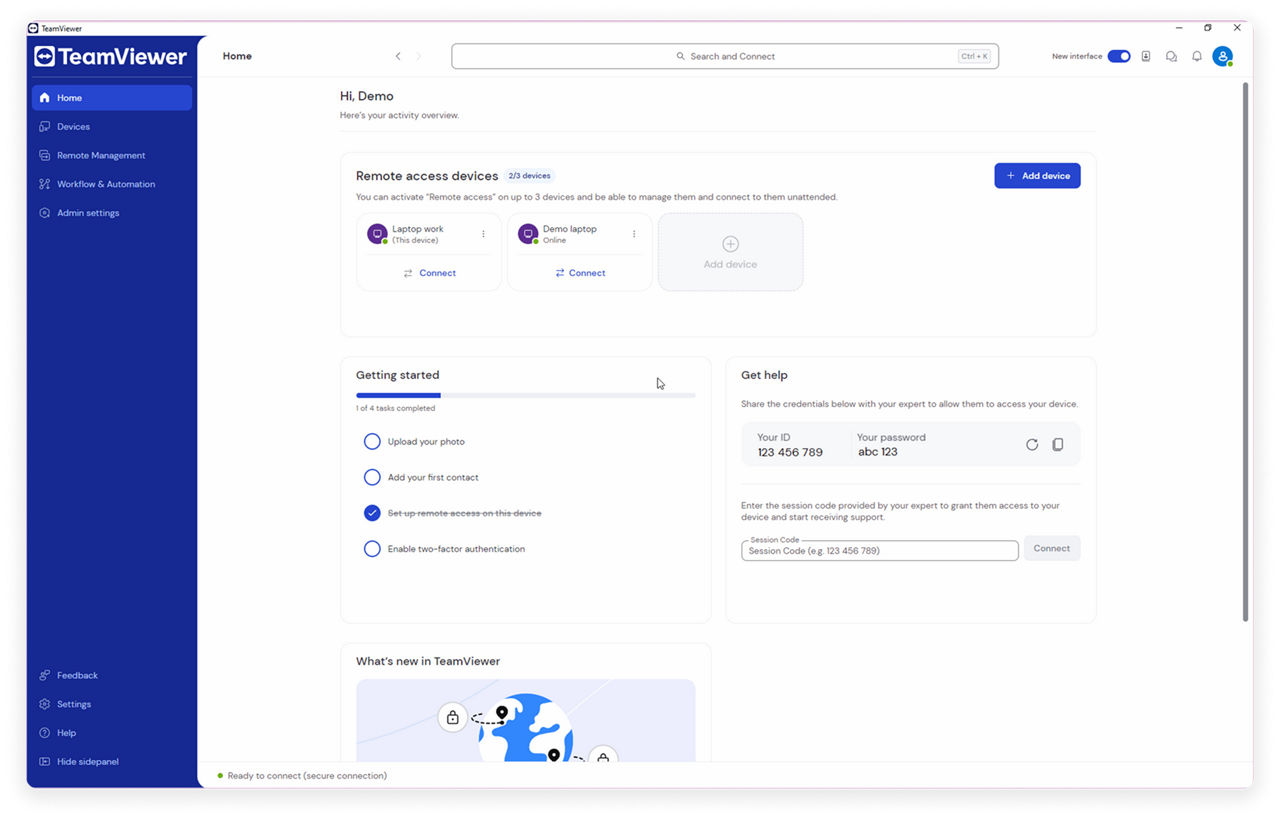Check the Add your first contact circle

[x=372, y=478]
